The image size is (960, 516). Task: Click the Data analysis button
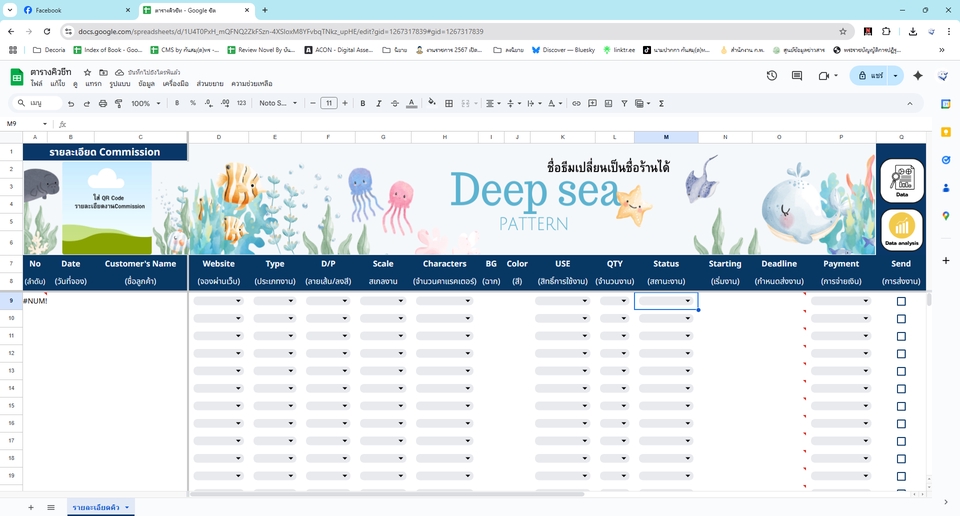[x=901, y=230]
